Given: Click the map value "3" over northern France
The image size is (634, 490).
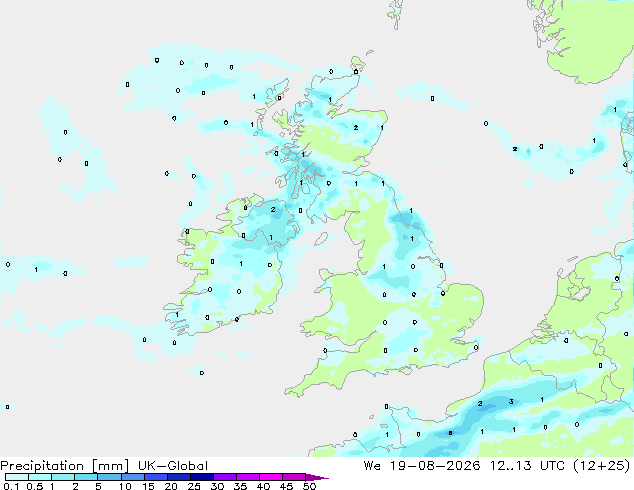Looking at the screenshot, I should (511, 401).
